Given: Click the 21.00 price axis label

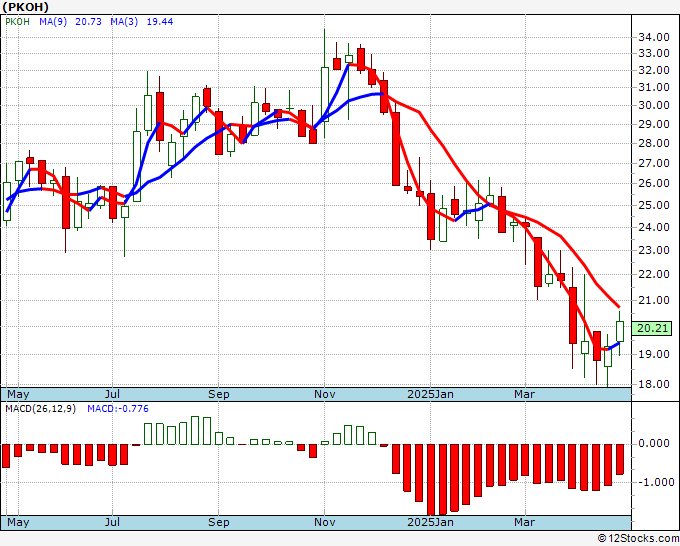Looking at the screenshot, I should coord(654,300).
